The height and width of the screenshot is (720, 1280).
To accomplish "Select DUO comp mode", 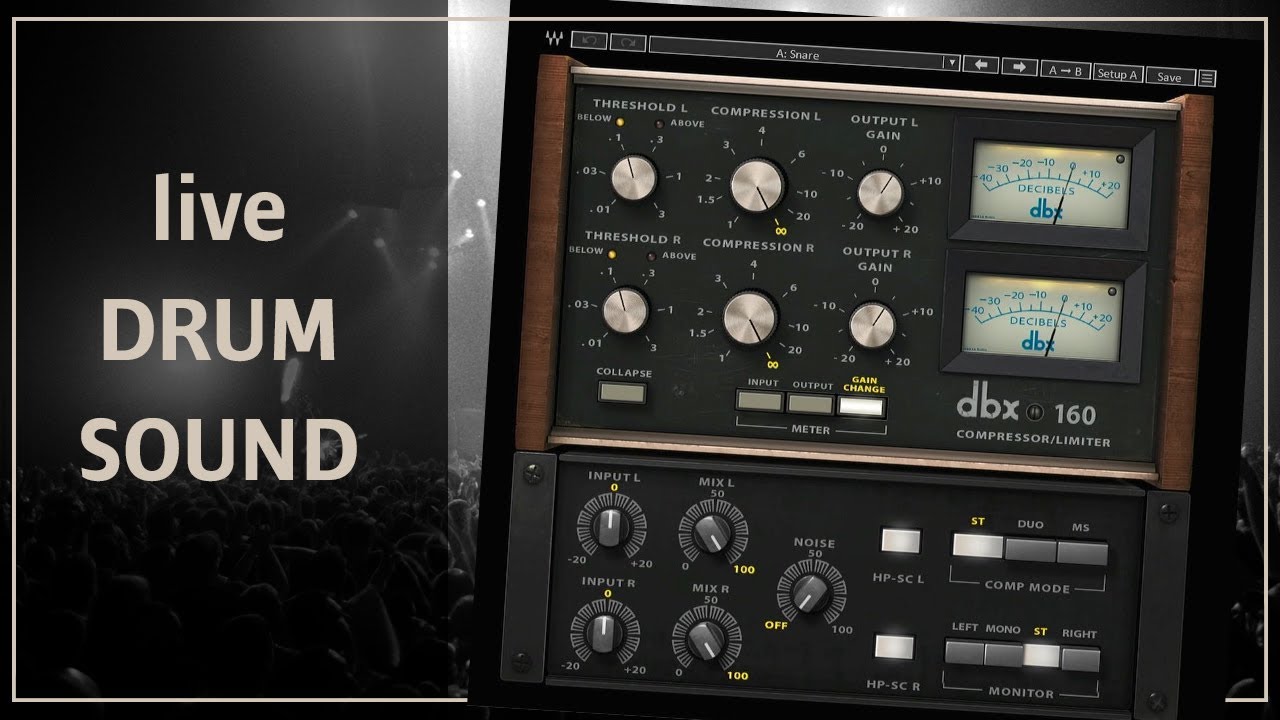I will coord(1030,550).
